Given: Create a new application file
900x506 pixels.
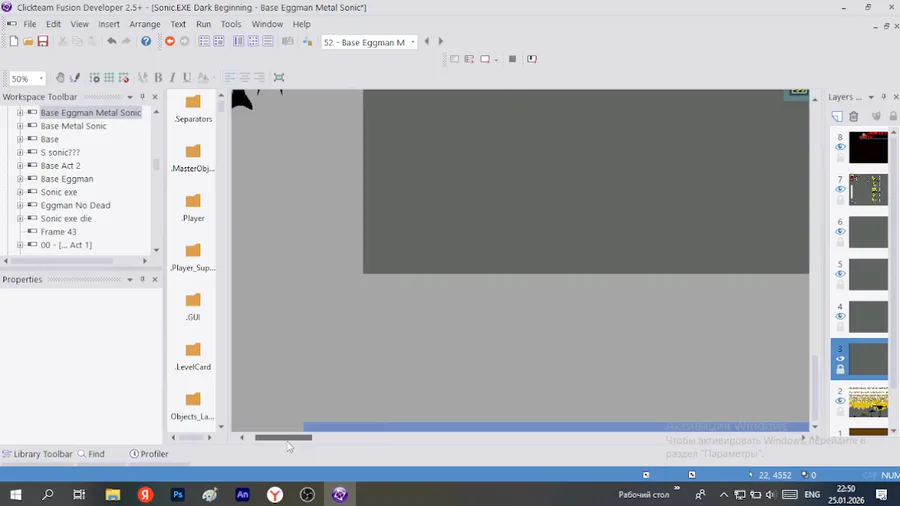Looking at the screenshot, I should pyautogui.click(x=14, y=41).
